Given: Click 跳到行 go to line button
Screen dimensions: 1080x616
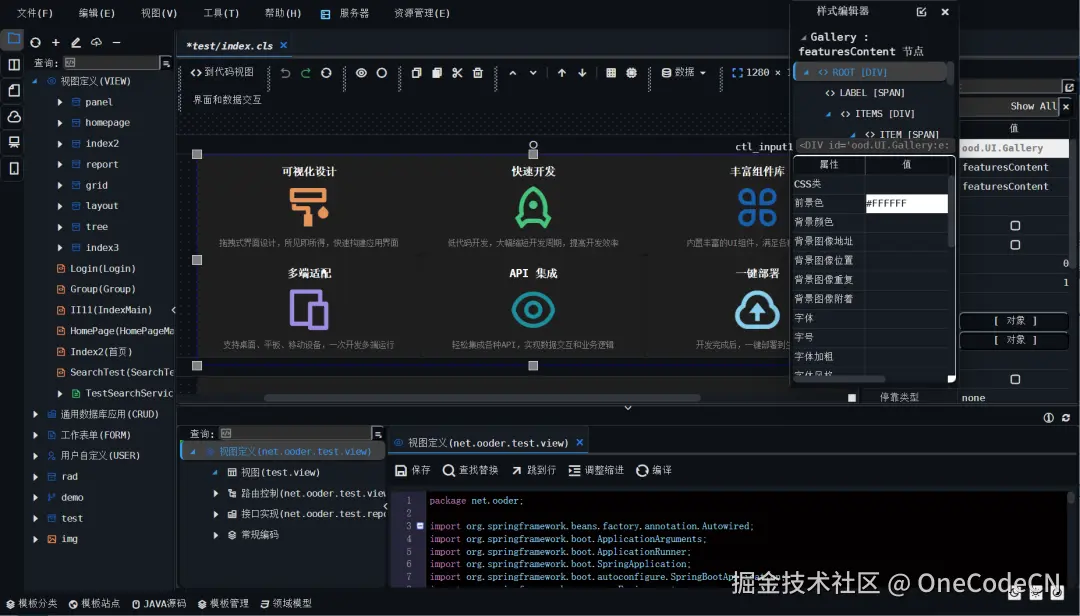Looking at the screenshot, I should (534, 470).
